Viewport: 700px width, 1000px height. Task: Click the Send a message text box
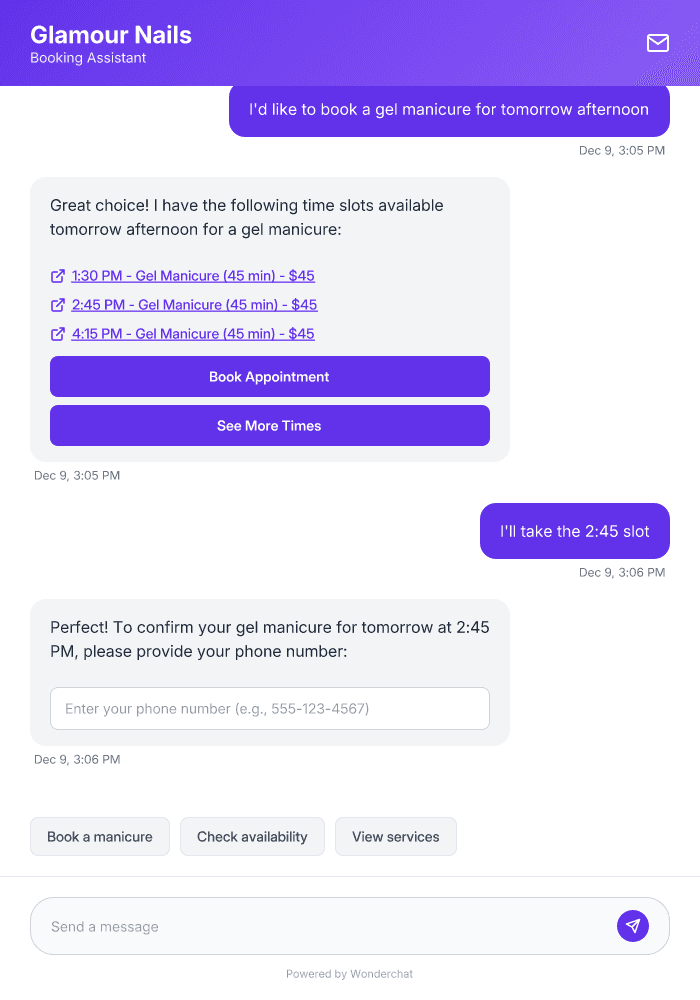pos(300,925)
